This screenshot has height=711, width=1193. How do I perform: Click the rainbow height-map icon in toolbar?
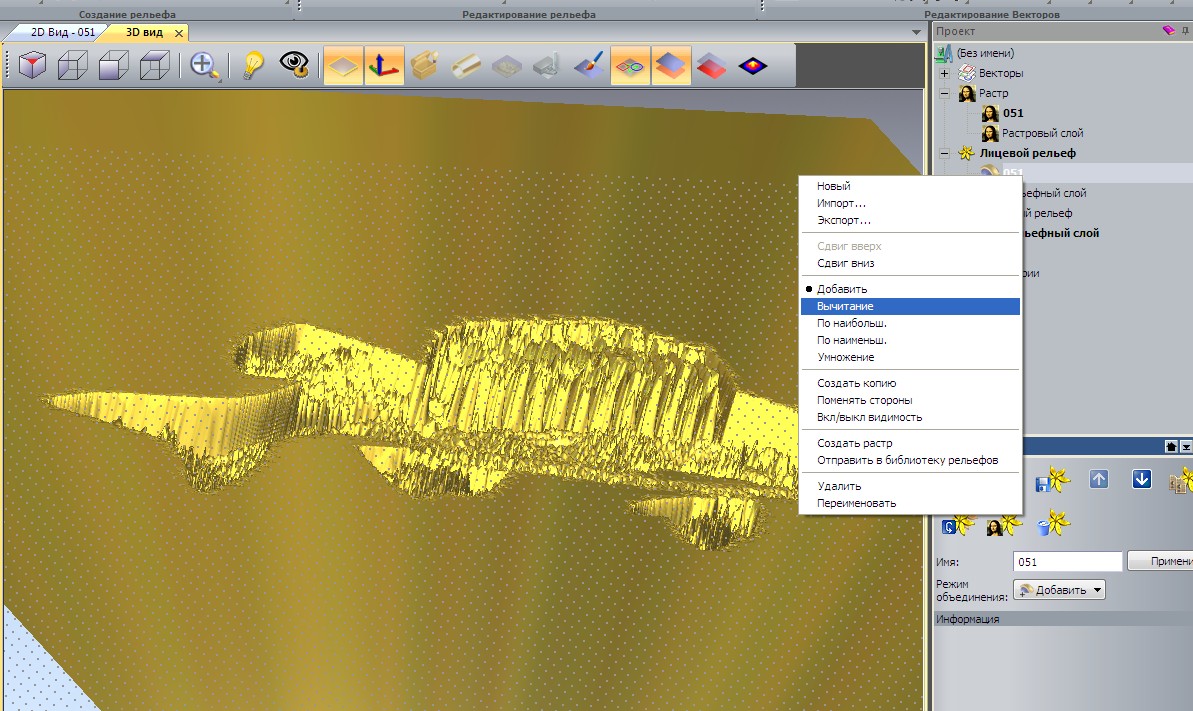coord(753,67)
